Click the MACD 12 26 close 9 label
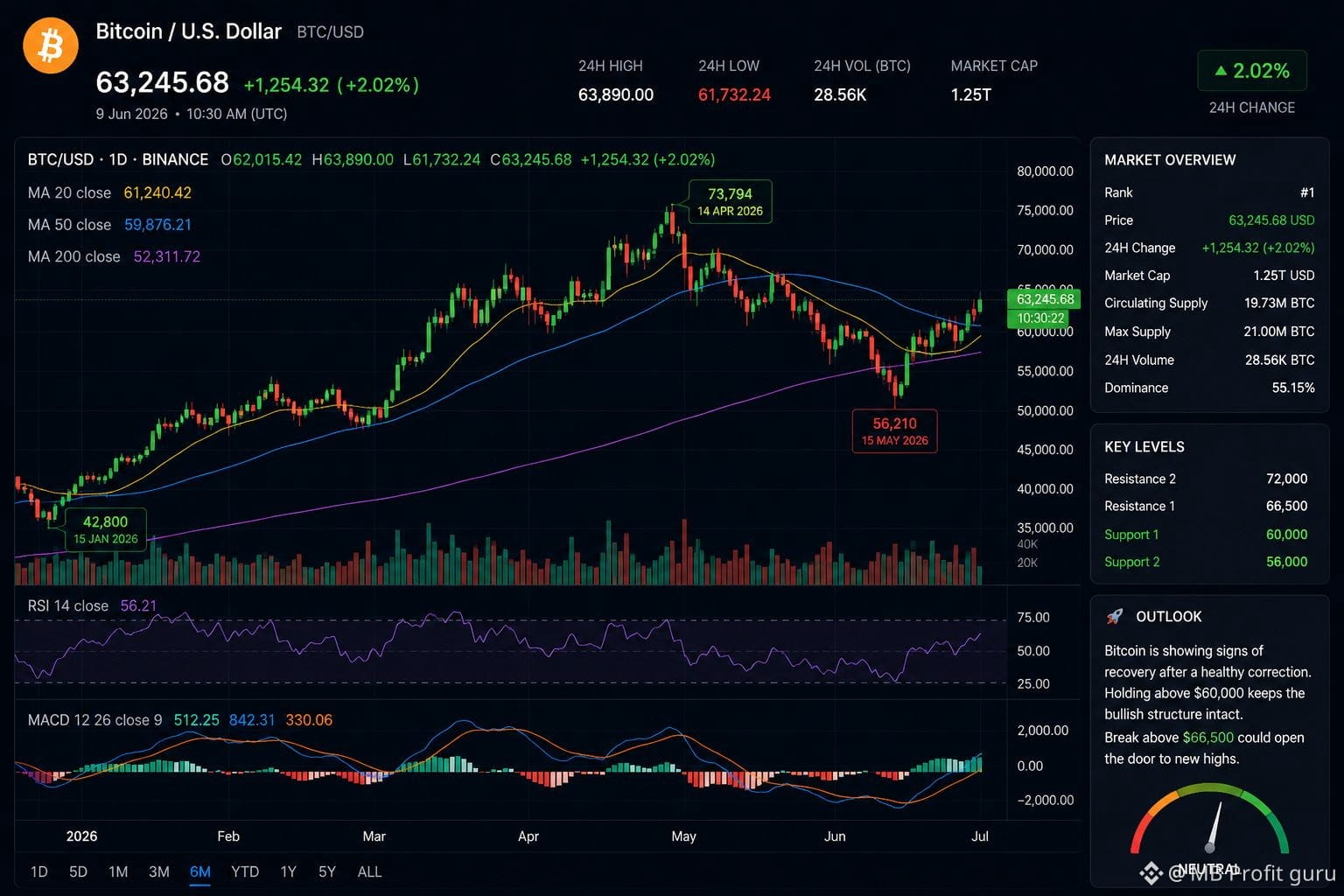Screen dimensions: 1344x896 point(94,720)
